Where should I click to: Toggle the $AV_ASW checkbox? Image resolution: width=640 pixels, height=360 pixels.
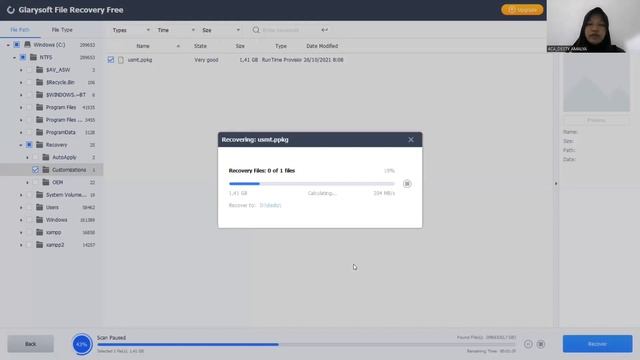click(29, 70)
